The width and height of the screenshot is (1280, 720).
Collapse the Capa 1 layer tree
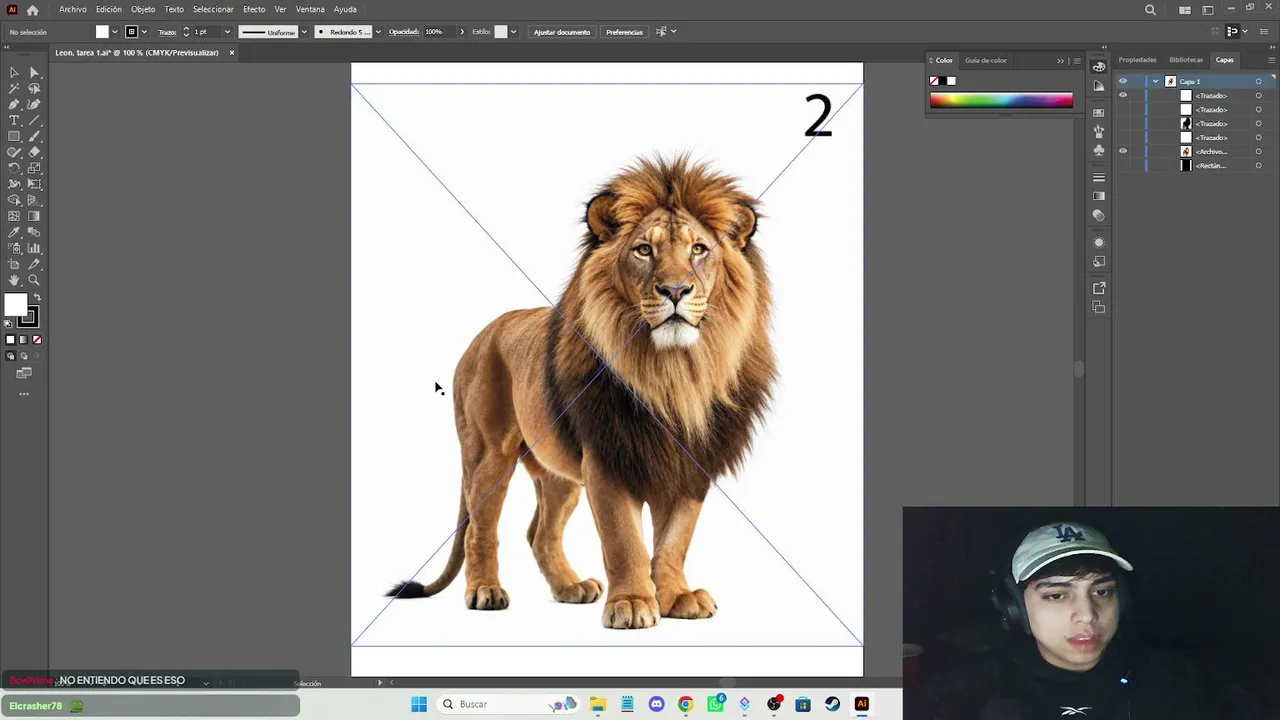[x=1155, y=81]
